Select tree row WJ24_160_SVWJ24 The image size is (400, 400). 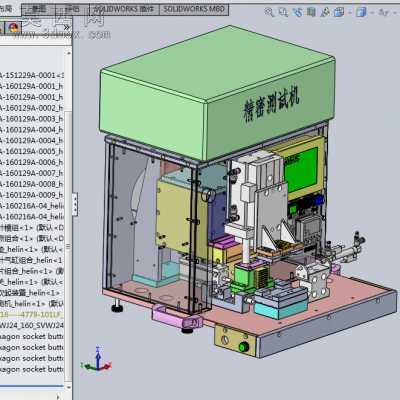click(x=32, y=325)
